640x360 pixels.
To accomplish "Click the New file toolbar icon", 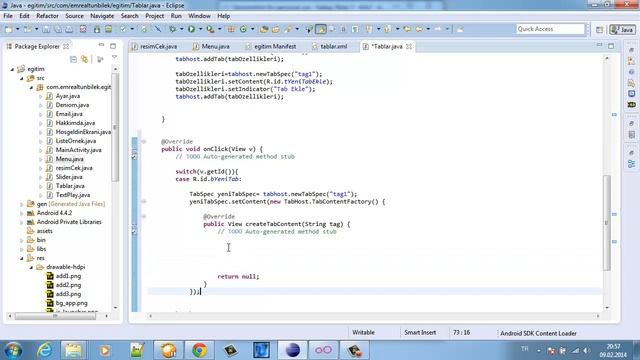I will [9, 29].
